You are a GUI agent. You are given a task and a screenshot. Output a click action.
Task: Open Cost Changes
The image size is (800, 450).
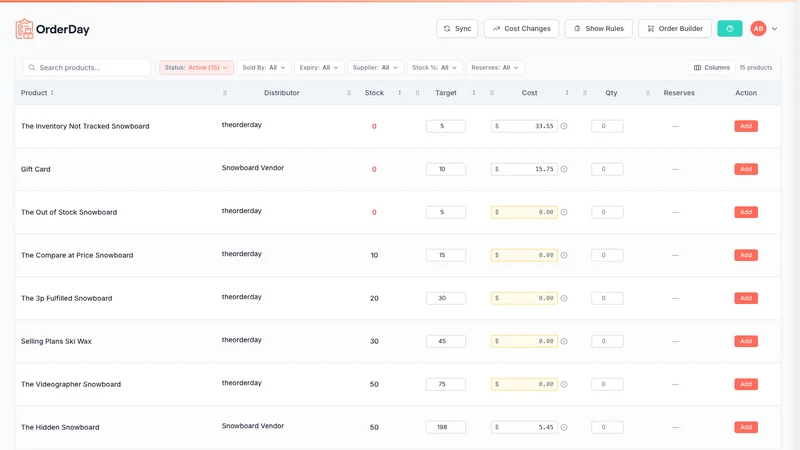521,29
